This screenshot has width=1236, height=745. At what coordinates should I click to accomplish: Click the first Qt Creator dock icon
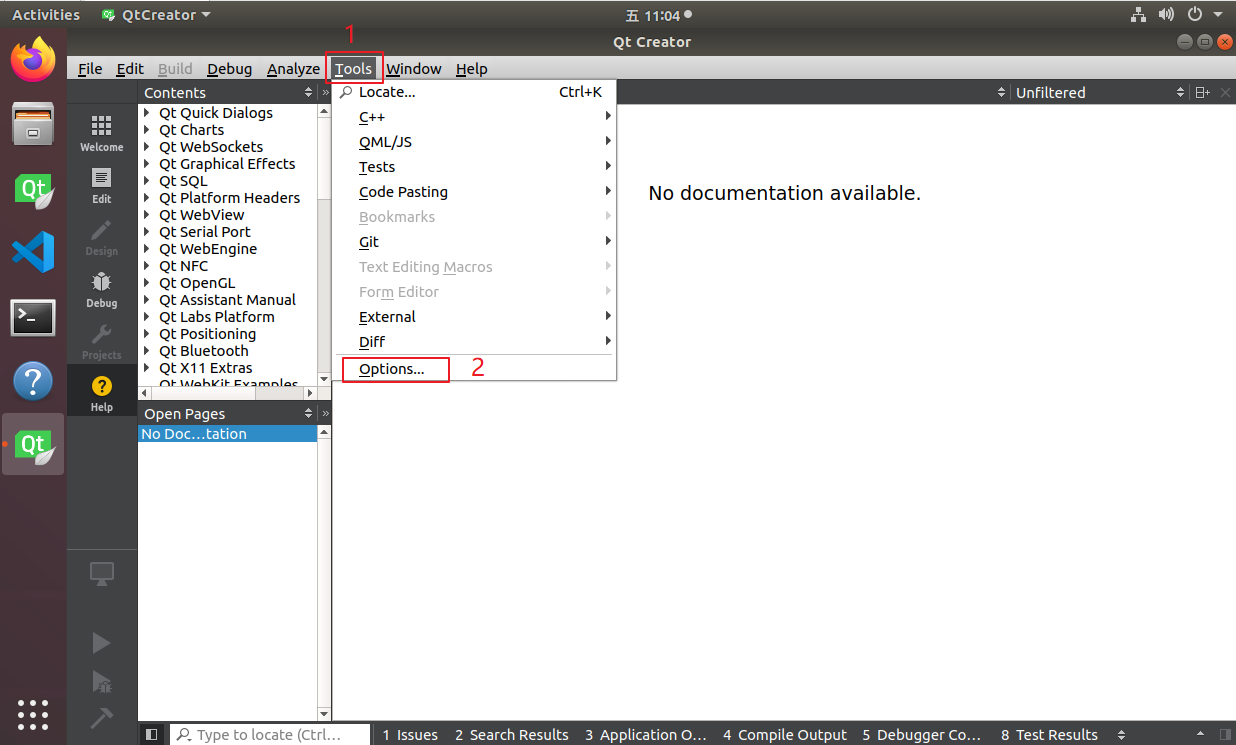click(x=33, y=188)
